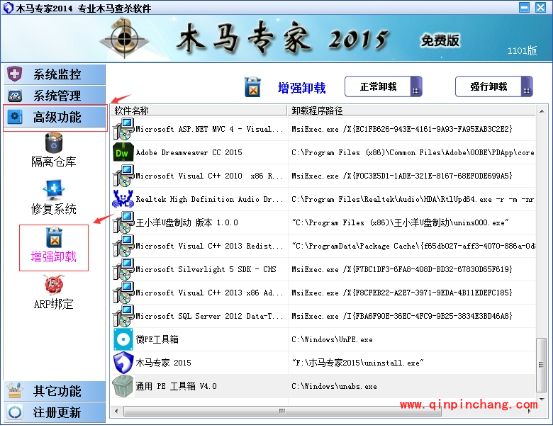This screenshot has height=426, width=553.
Task: Open the 系统管理 menu section
Action: pos(55,96)
